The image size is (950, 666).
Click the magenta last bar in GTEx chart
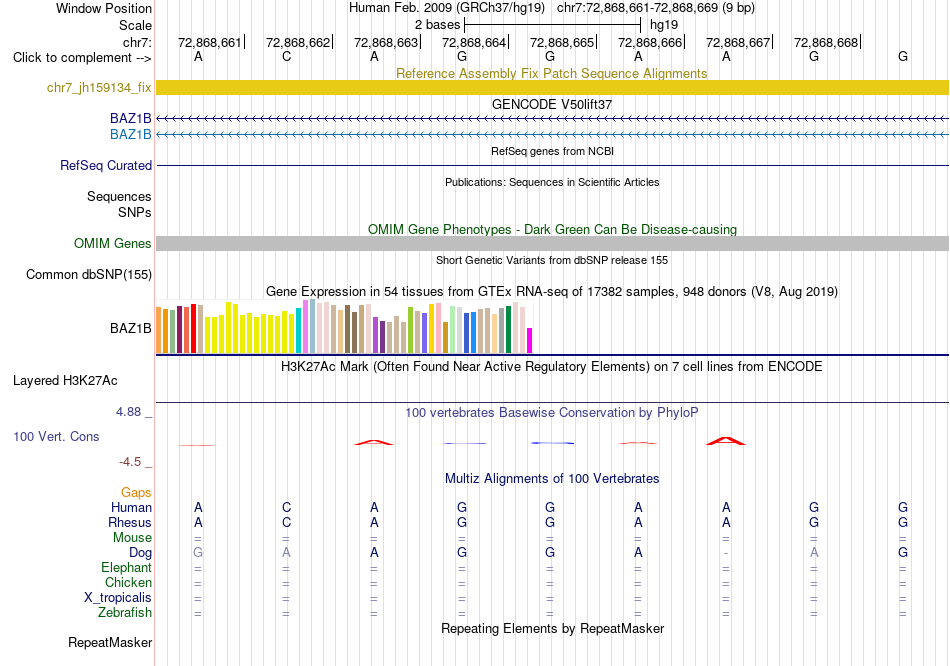[x=530, y=341]
